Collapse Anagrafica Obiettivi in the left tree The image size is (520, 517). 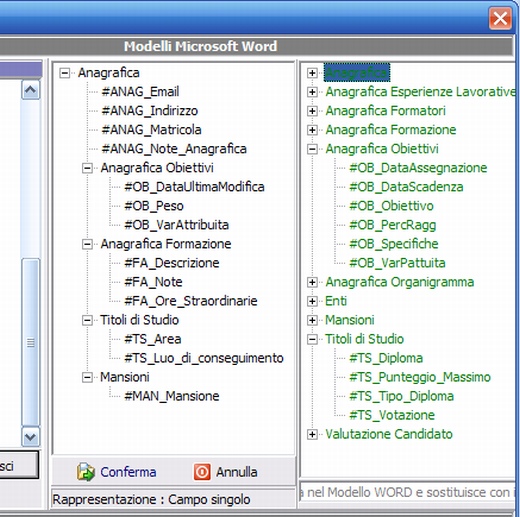[x=87, y=168]
